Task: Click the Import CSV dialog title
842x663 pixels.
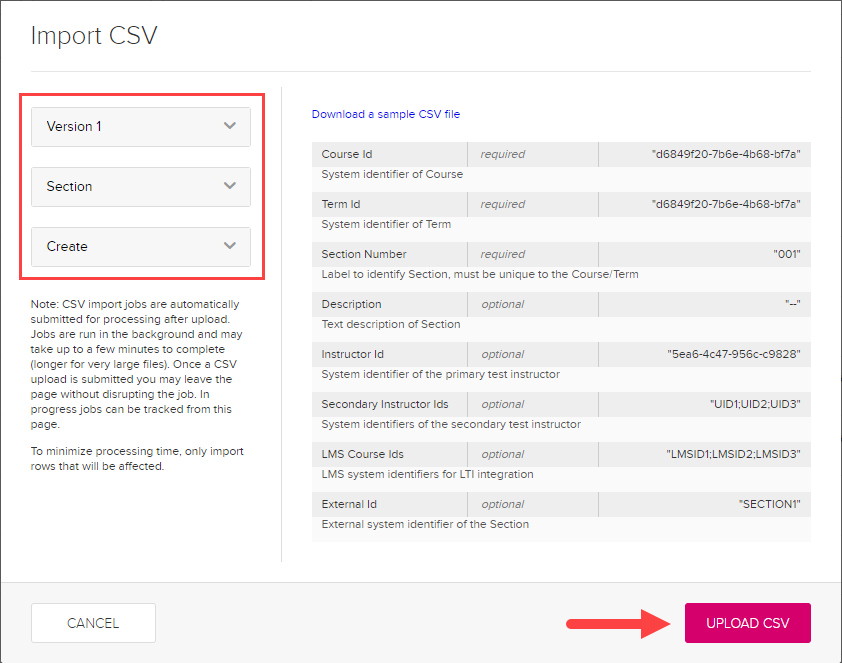Action: 94,36
